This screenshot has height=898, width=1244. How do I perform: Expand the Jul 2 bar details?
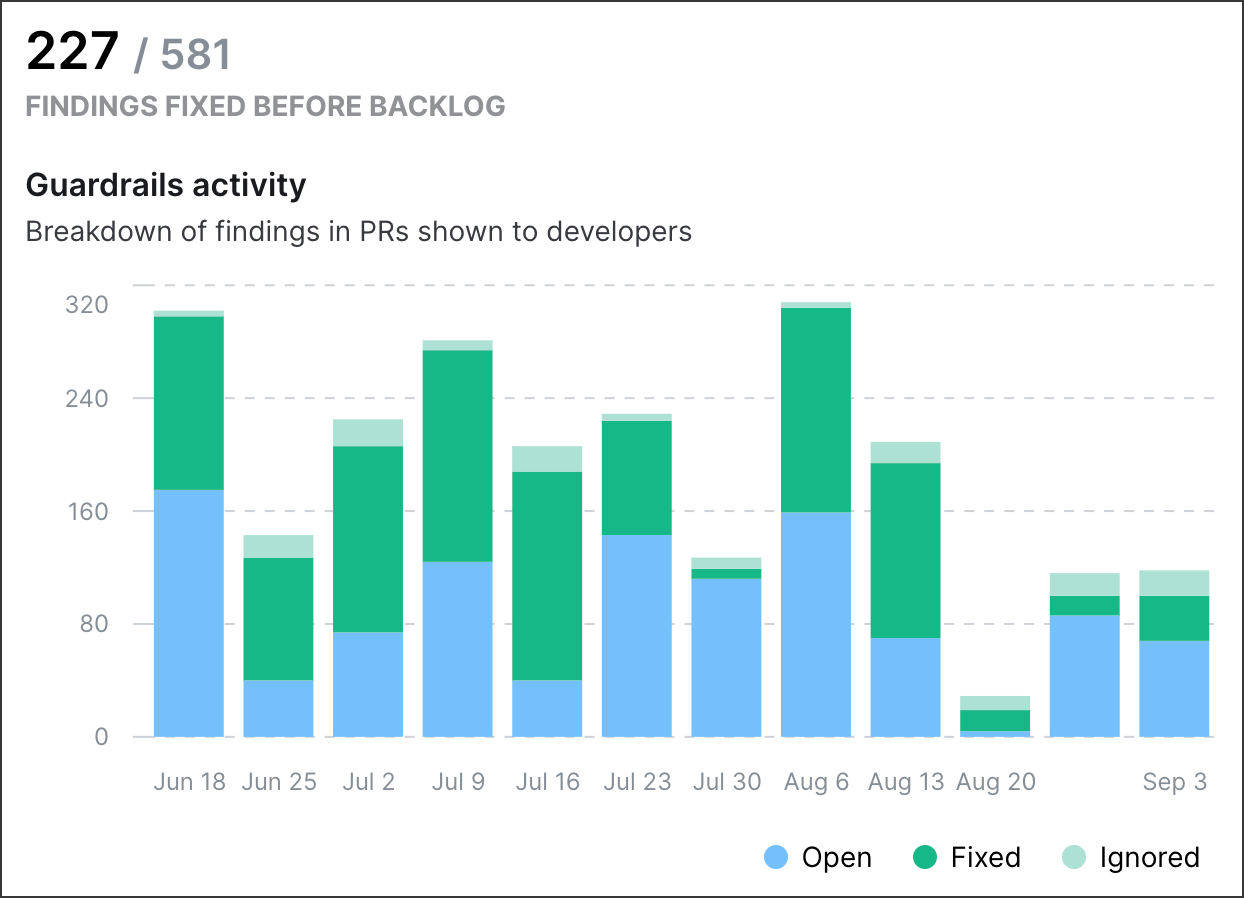pyautogui.click(x=368, y=580)
